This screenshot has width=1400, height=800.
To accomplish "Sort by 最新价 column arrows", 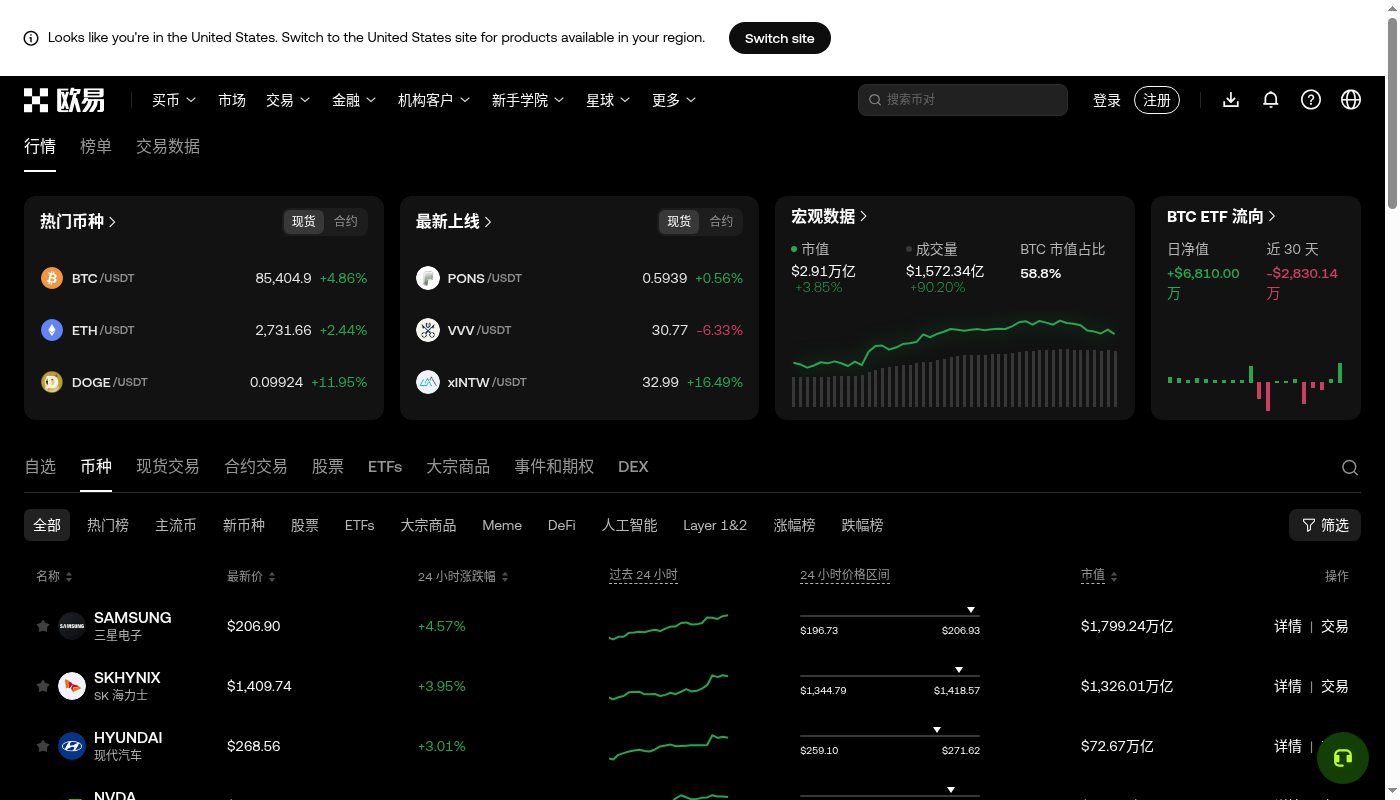I will (272, 577).
